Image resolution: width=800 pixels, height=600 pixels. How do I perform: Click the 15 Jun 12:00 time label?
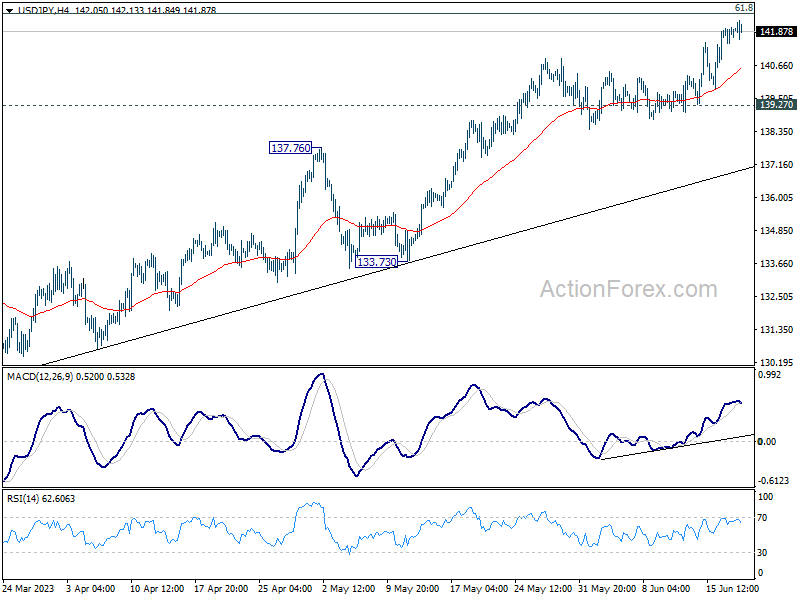point(732,588)
